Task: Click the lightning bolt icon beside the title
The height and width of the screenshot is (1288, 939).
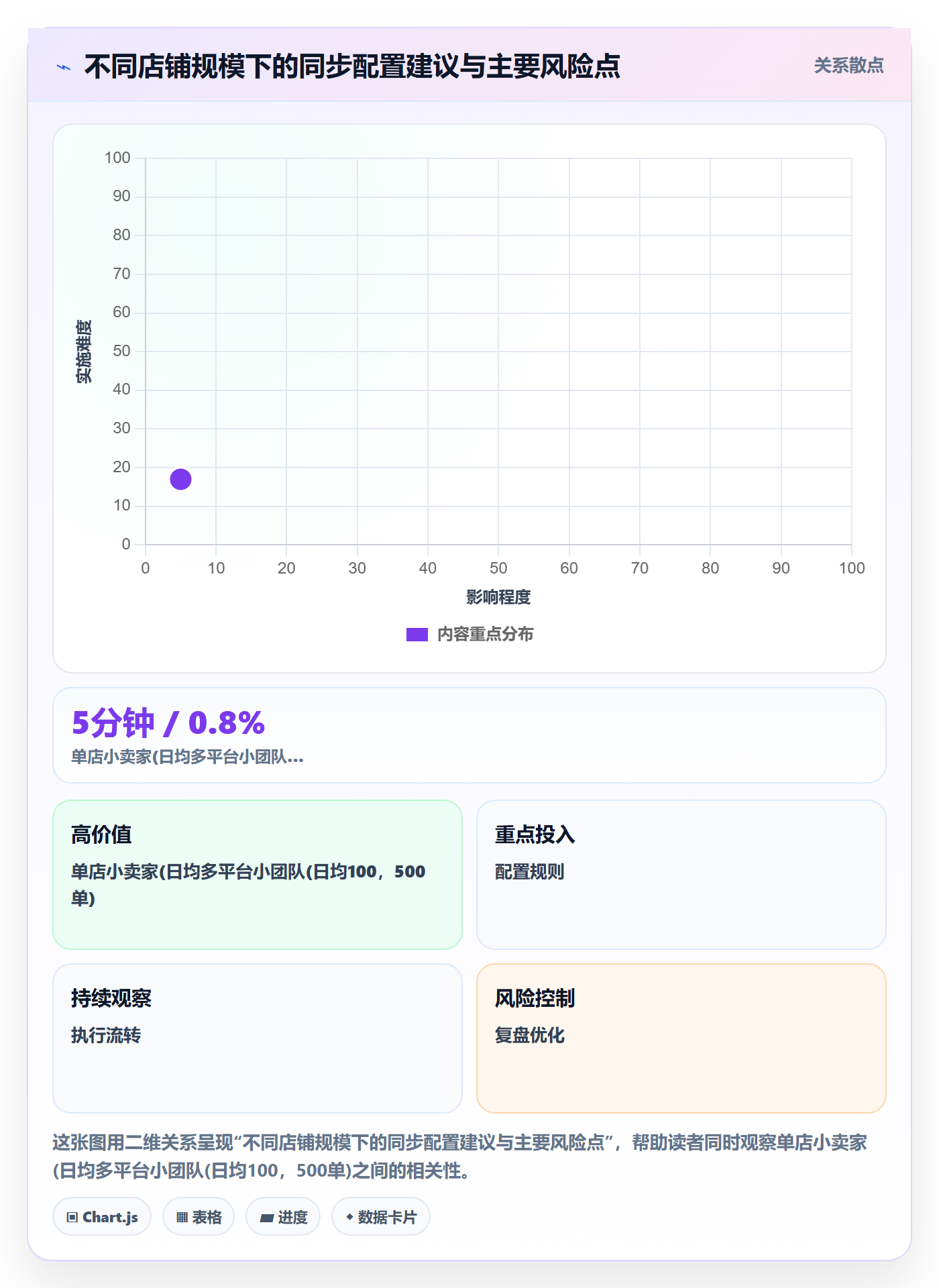Action: click(64, 67)
